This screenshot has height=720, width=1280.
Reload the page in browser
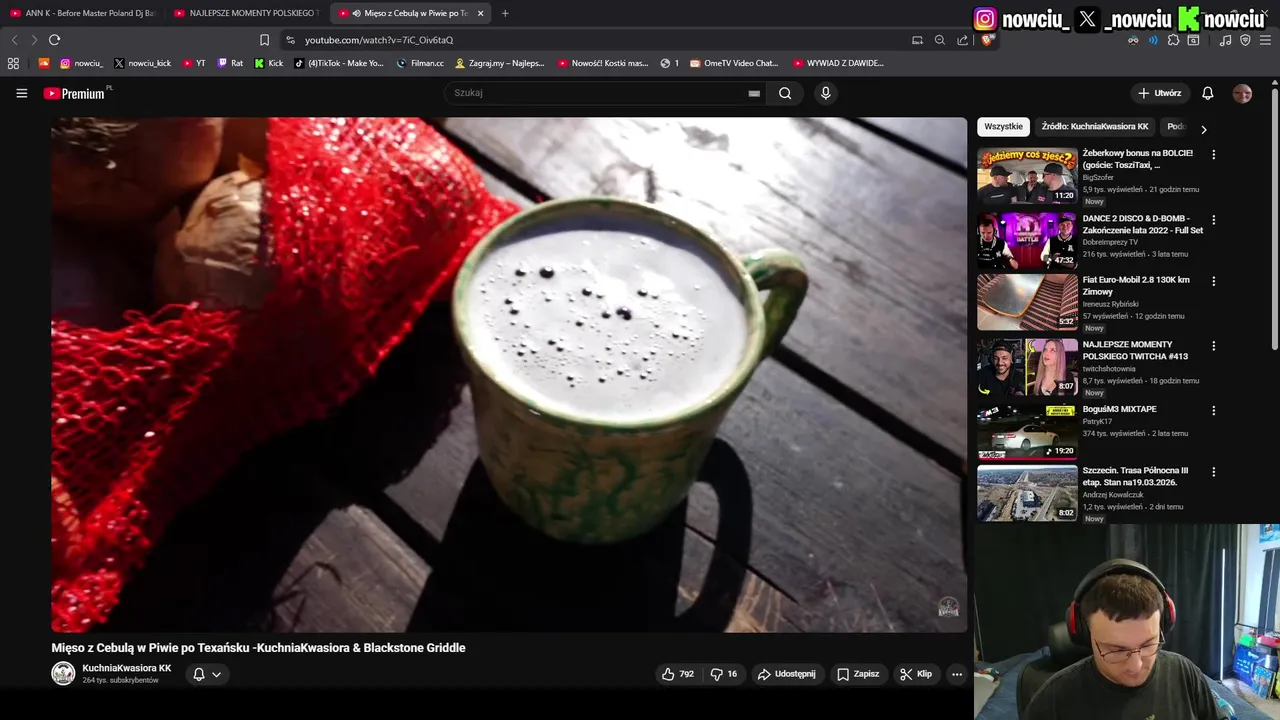tap(54, 40)
